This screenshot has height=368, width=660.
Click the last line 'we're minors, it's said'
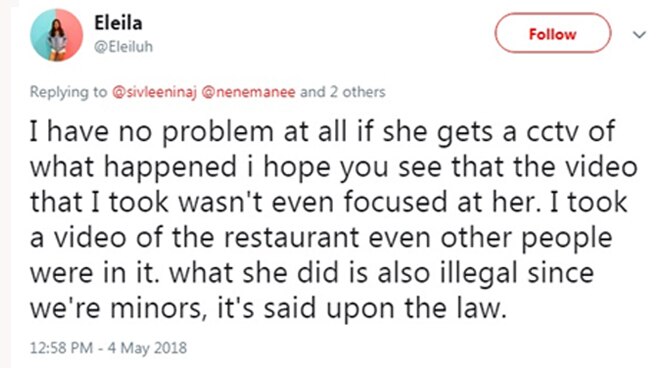coord(268,309)
